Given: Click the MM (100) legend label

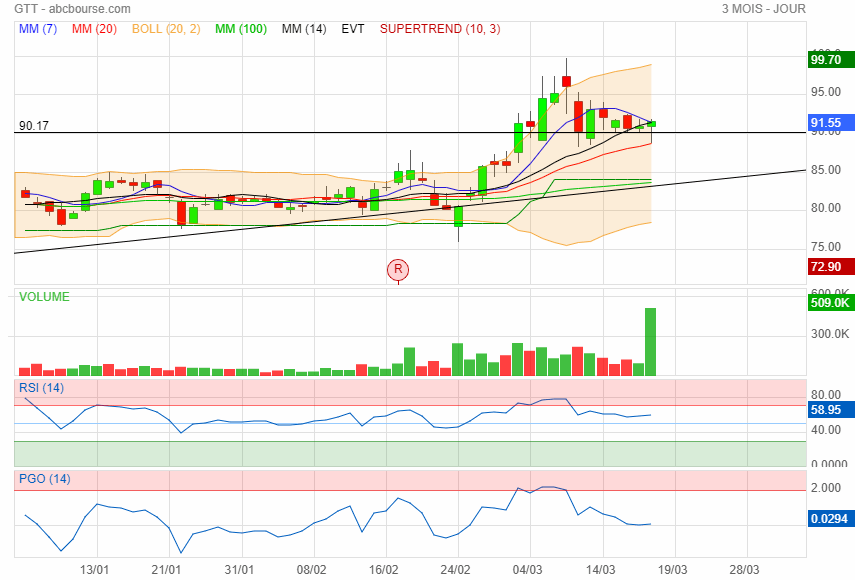Looking at the screenshot, I should (x=240, y=29).
